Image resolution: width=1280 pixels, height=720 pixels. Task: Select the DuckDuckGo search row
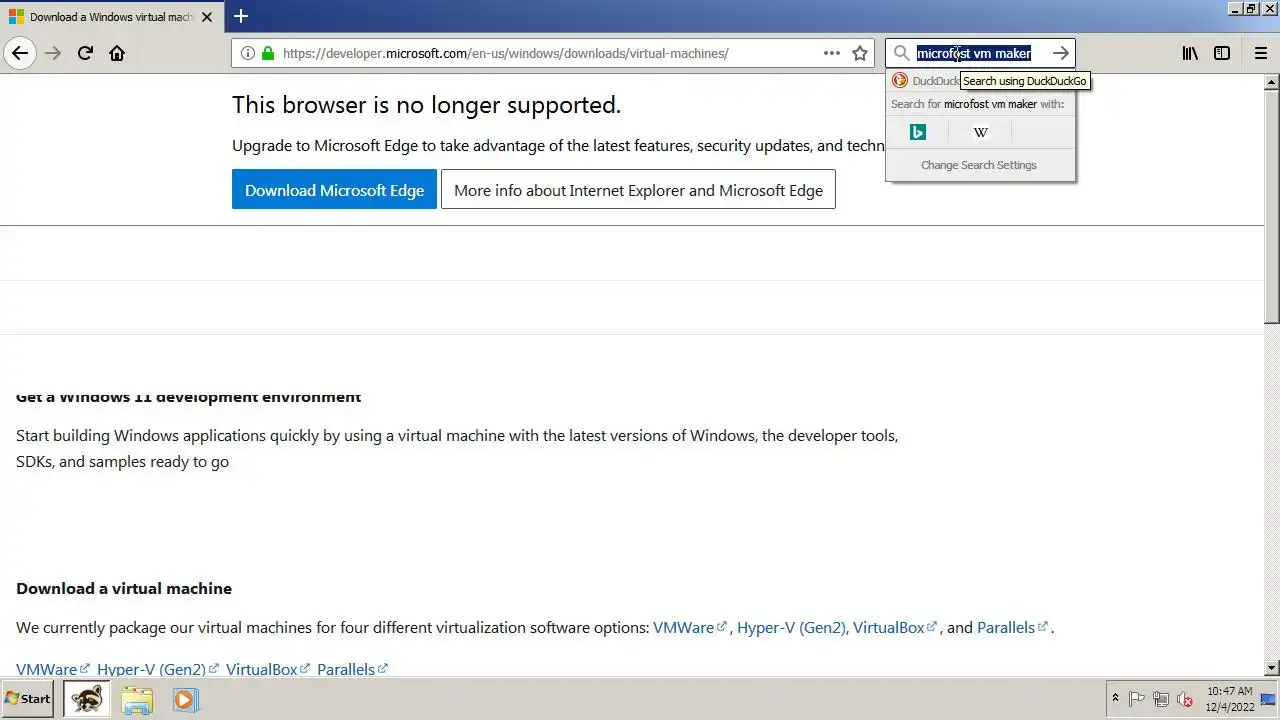(925, 81)
